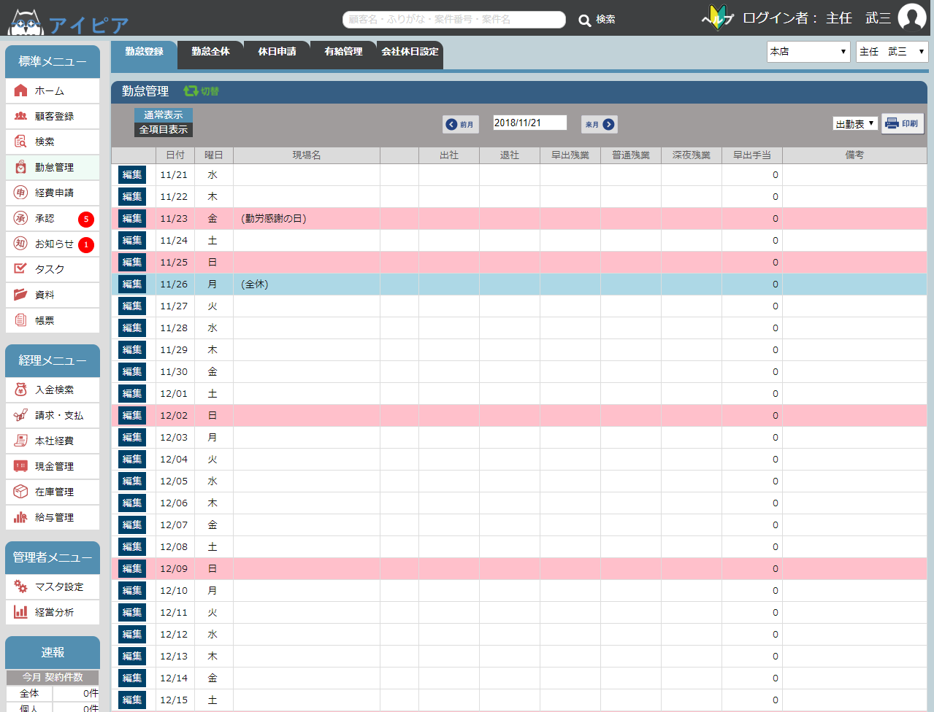Open お知らせ notifications in the sidebar
The width and height of the screenshot is (934, 712).
[52, 244]
